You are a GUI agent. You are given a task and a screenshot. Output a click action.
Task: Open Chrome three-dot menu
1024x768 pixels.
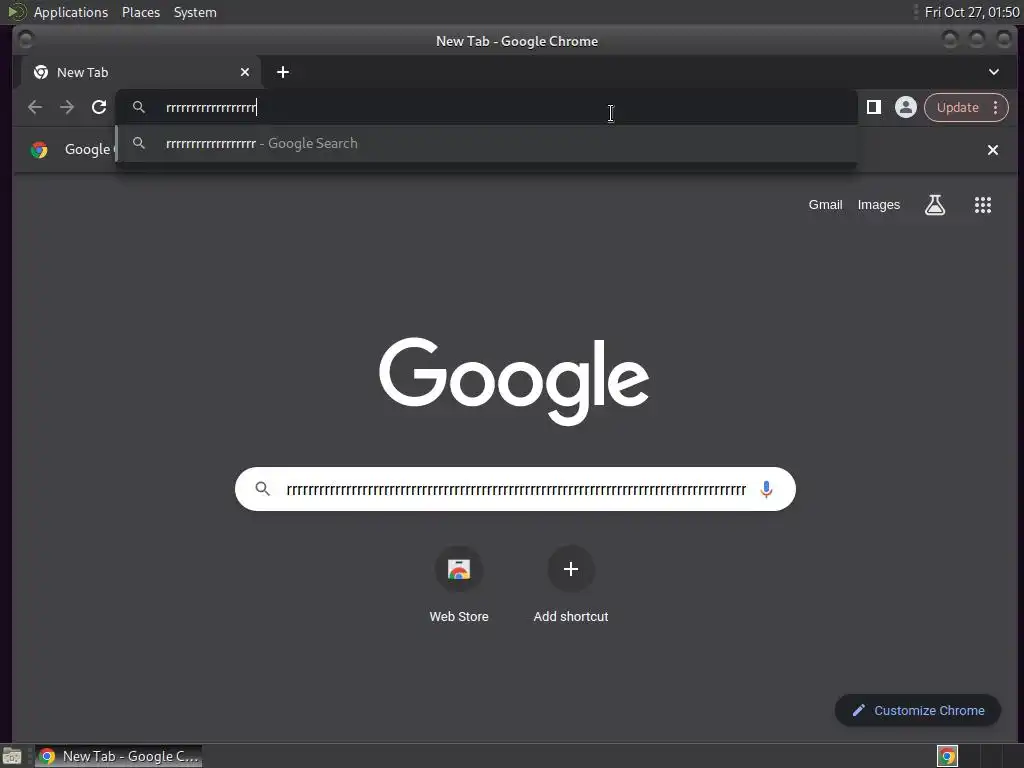click(x=995, y=107)
